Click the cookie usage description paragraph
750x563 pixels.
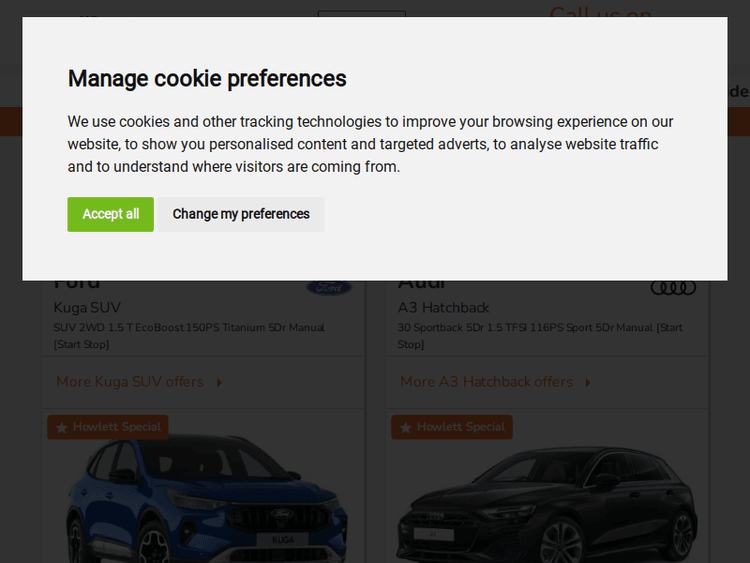tap(370, 144)
